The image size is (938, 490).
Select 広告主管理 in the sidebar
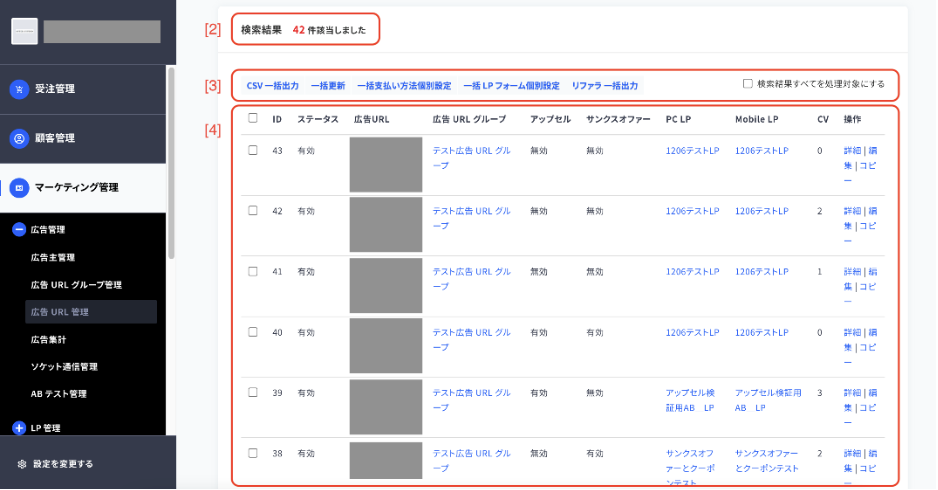[53, 257]
